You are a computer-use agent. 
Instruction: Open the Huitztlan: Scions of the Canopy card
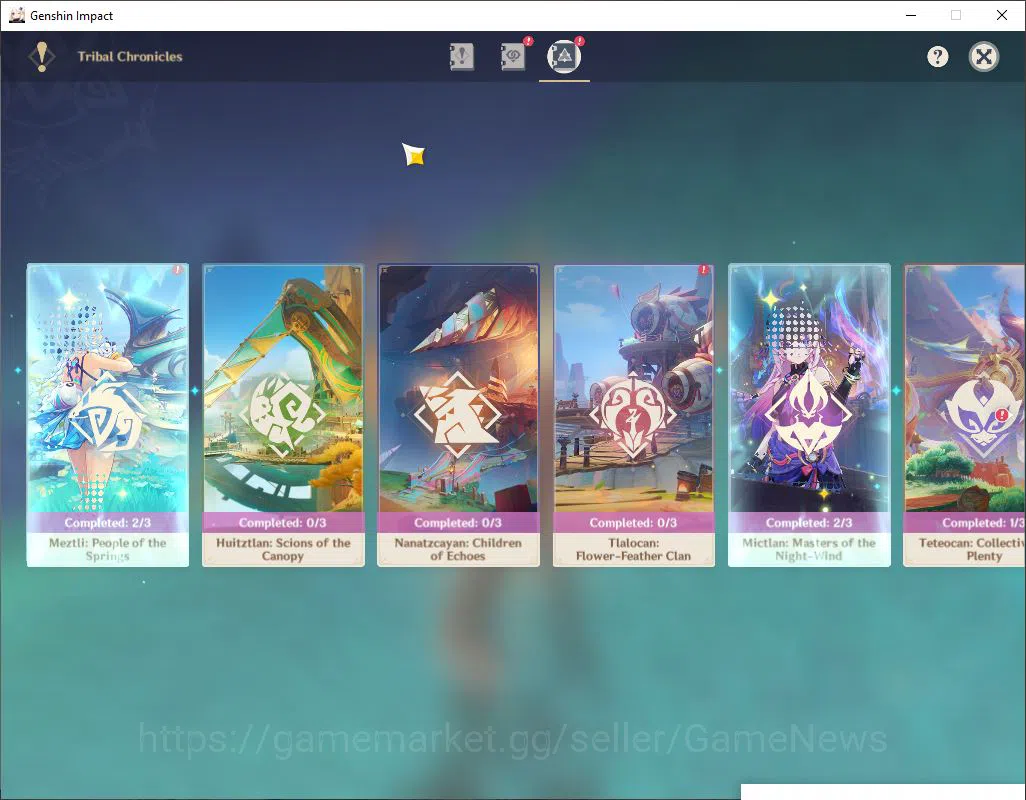tap(283, 415)
